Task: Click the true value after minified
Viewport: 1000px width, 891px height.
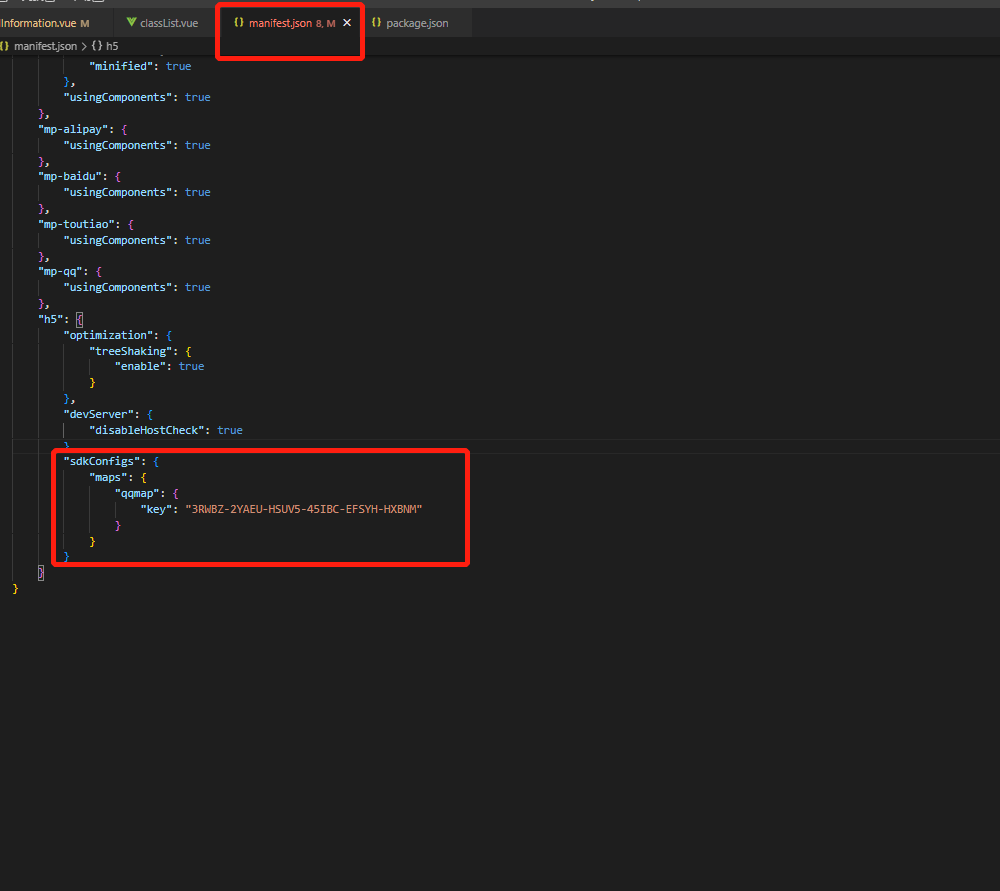Action: point(179,66)
